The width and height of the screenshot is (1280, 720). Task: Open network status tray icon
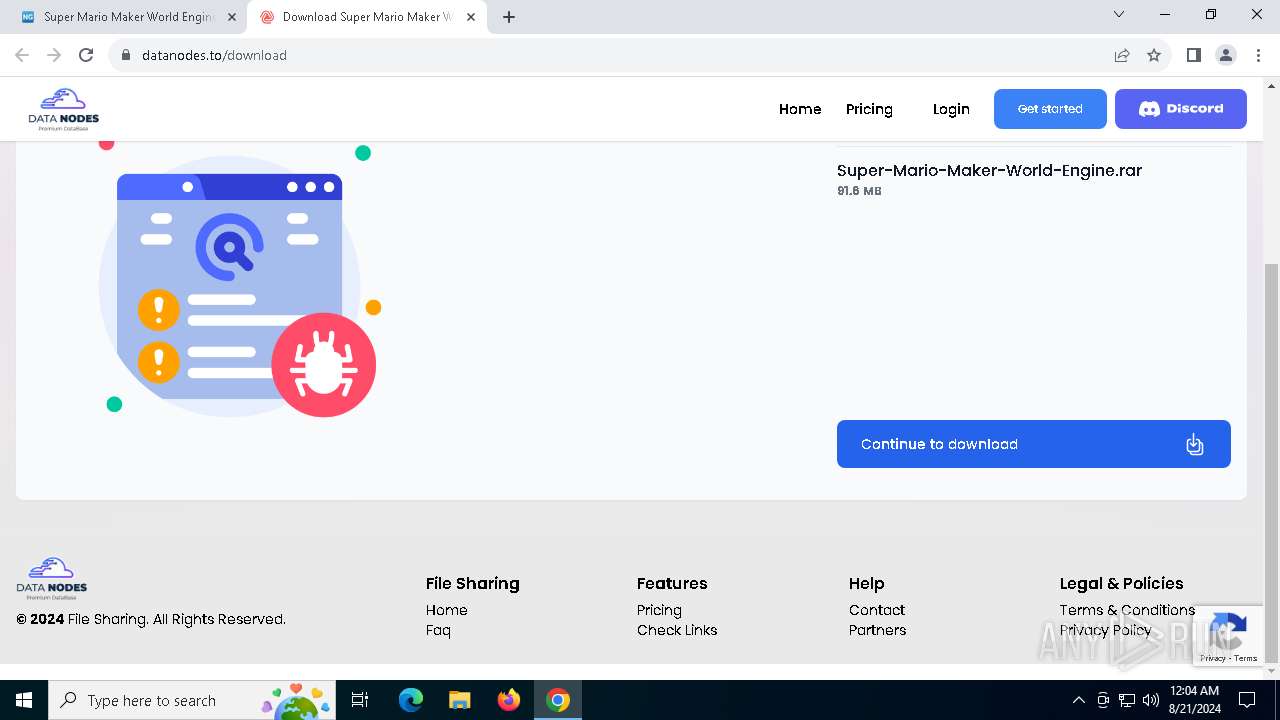(x=1126, y=700)
